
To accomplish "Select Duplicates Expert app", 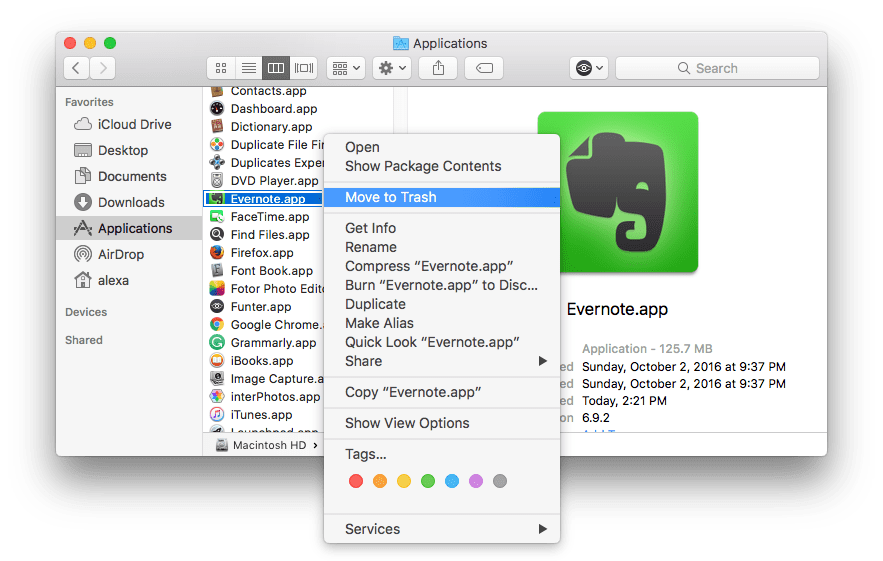I will click(266, 163).
